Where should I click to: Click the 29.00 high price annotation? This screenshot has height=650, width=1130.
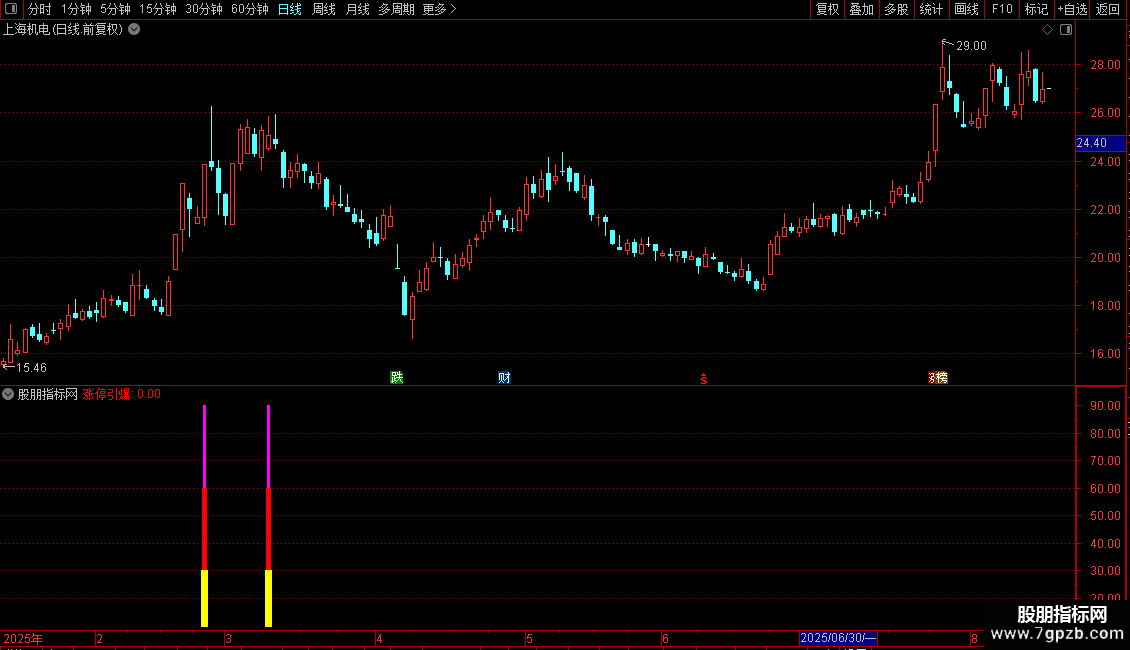tap(971, 46)
